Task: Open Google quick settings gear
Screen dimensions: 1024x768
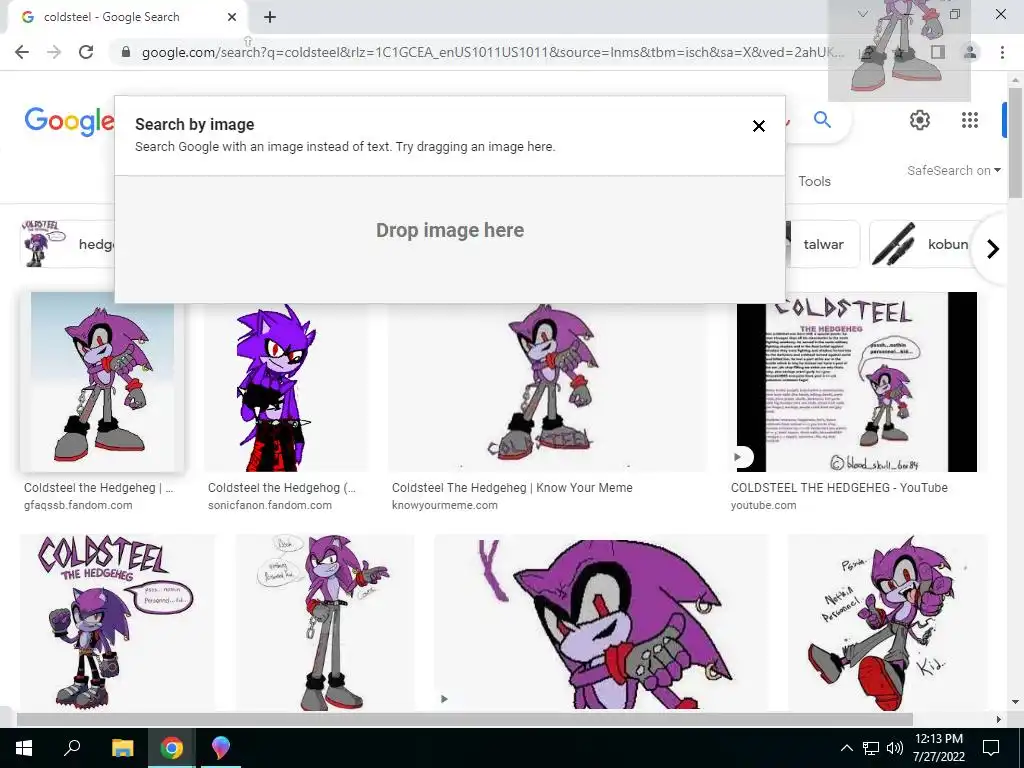Action: 920,120
